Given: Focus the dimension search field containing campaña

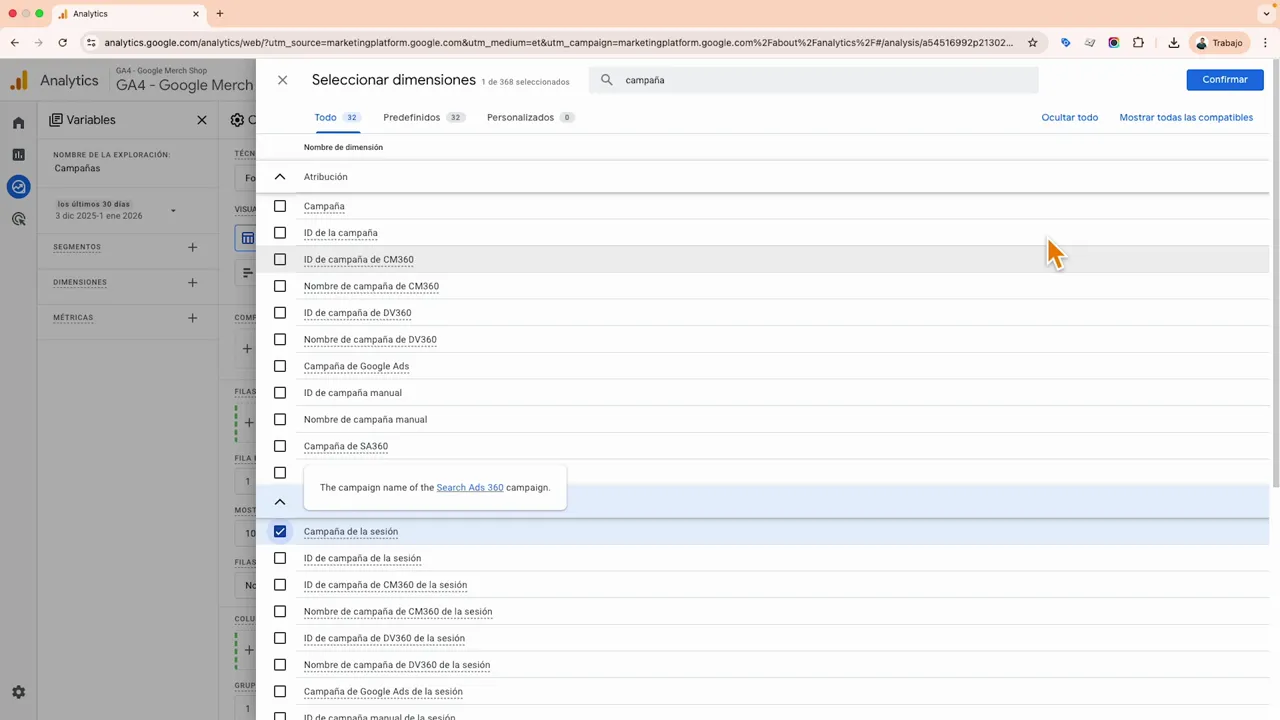Looking at the screenshot, I should click(814, 80).
